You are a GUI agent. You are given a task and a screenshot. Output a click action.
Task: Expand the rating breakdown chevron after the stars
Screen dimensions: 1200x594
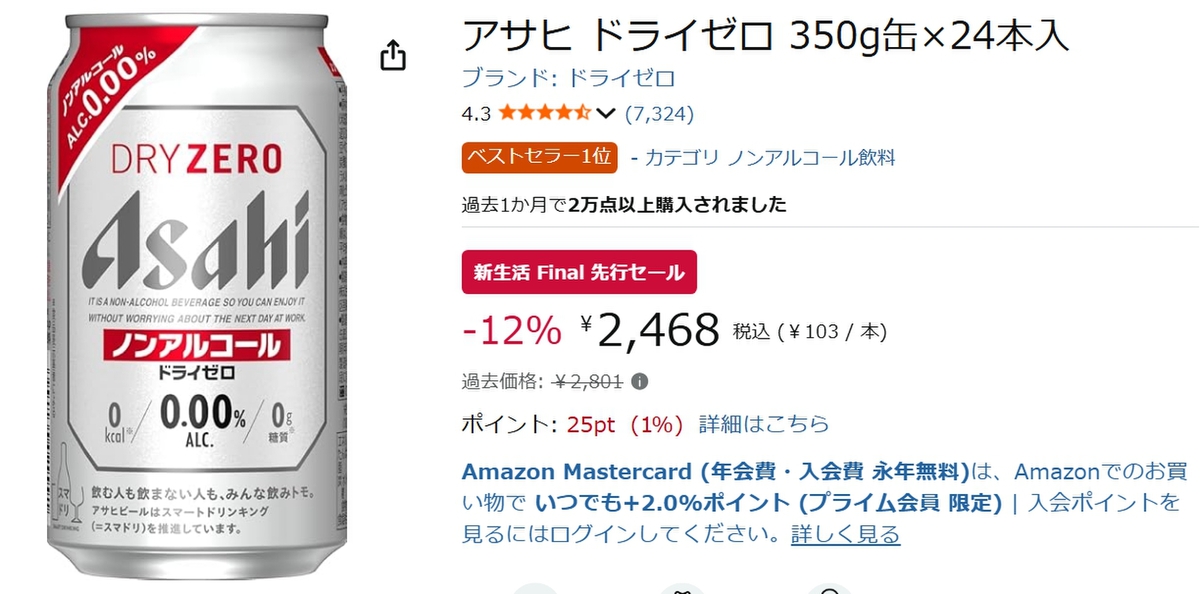pyautogui.click(x=606, y=113)
